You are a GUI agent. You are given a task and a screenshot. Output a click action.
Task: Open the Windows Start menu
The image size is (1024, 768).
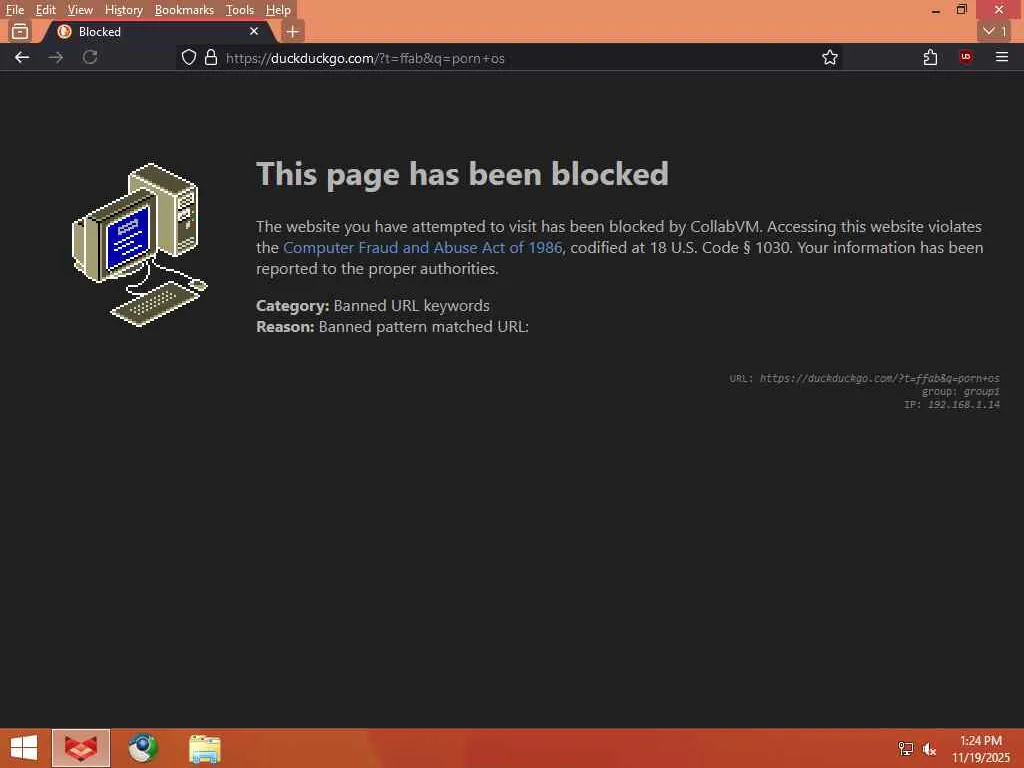(x=24, y=748)
